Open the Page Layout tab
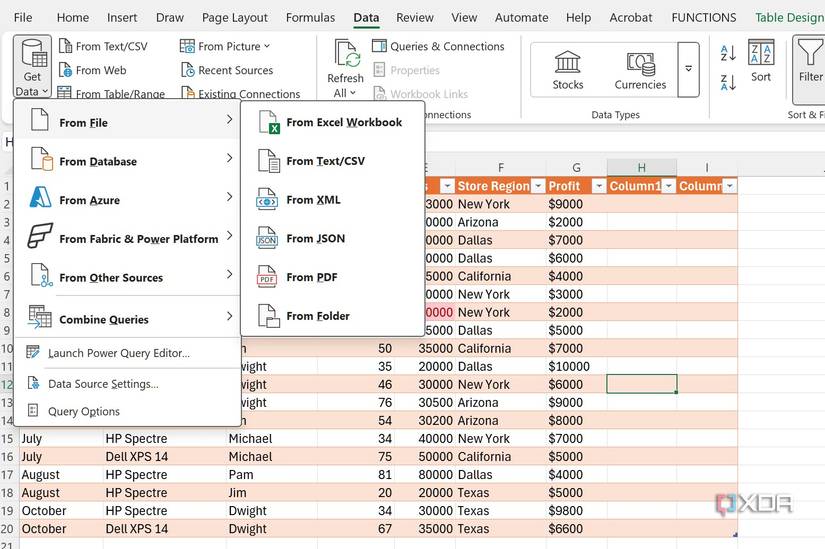 coord(235,17)
